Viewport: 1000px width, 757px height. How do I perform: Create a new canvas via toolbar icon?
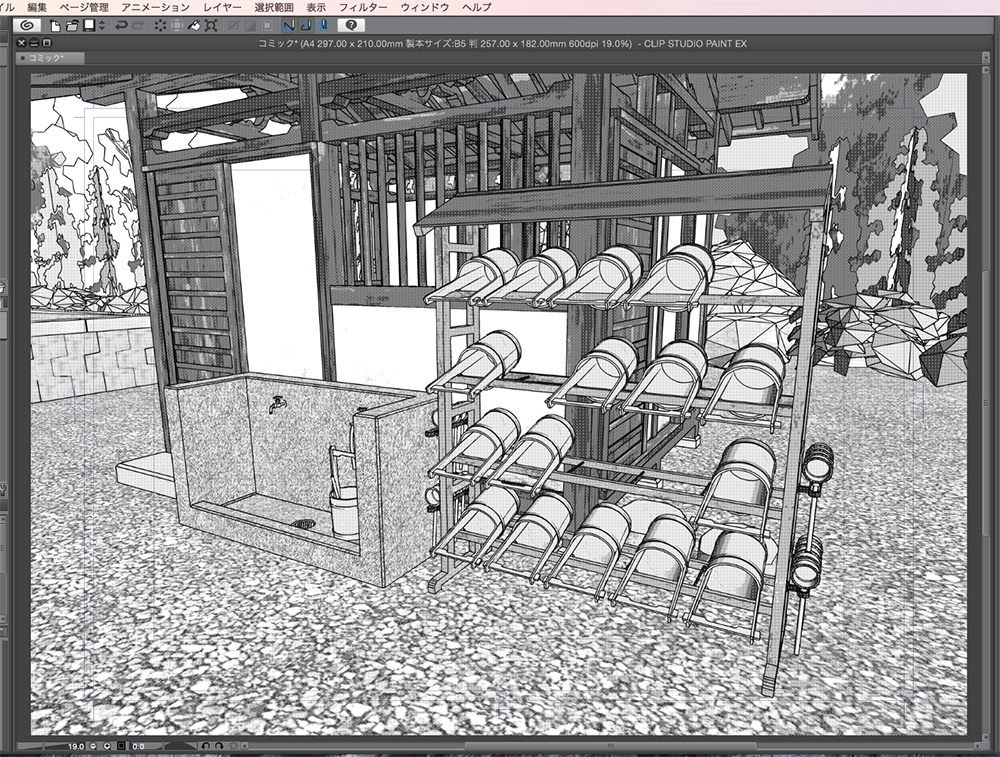(55, 27)
